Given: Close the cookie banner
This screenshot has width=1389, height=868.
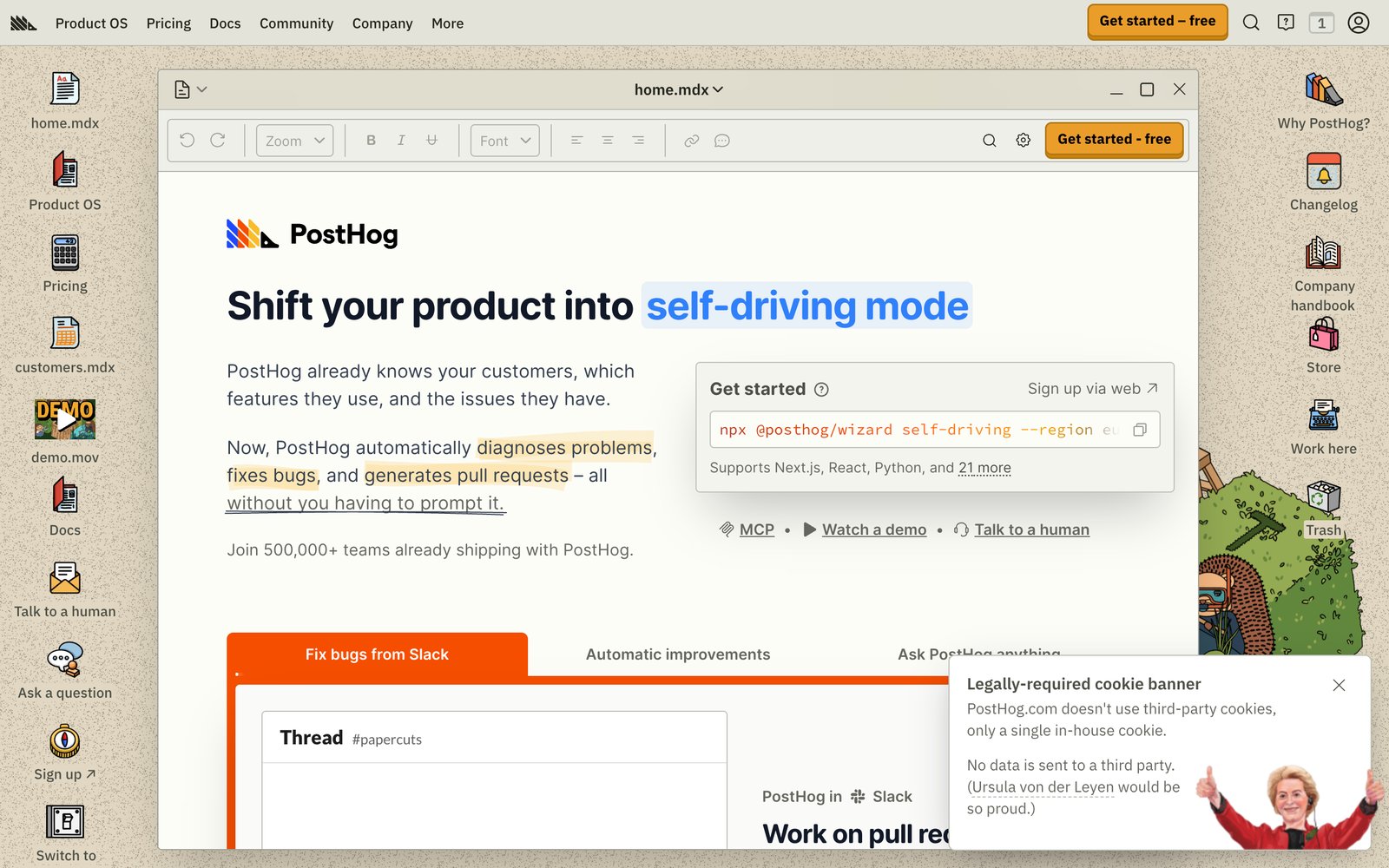Looking at the screenshot, I should pyautogui.click(x=1339, y=685).
